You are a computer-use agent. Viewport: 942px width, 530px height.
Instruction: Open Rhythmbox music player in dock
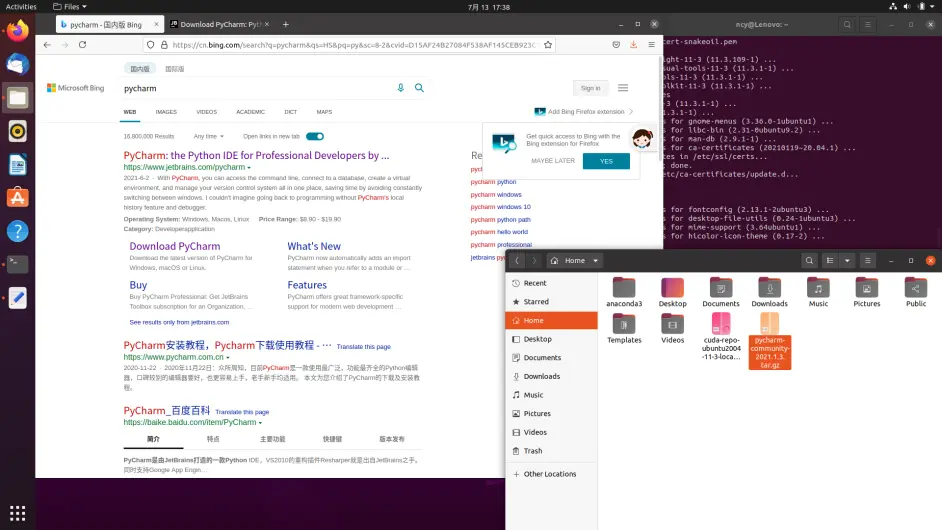pos(17,131)
